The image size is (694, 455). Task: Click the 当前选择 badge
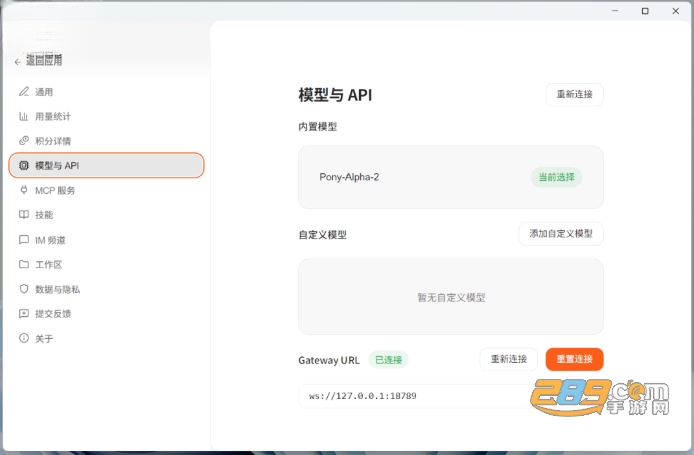tap(556, 177)
